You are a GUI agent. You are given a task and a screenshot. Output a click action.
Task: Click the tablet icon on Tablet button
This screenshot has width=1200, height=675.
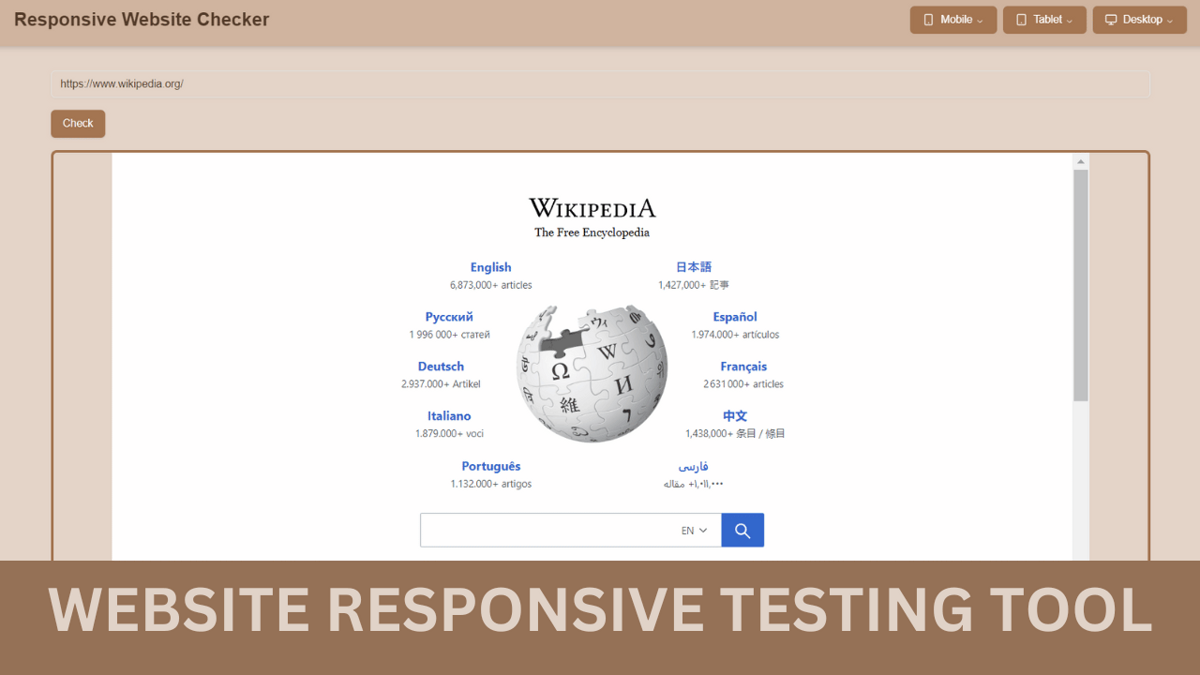click(x=1021, y=20)
